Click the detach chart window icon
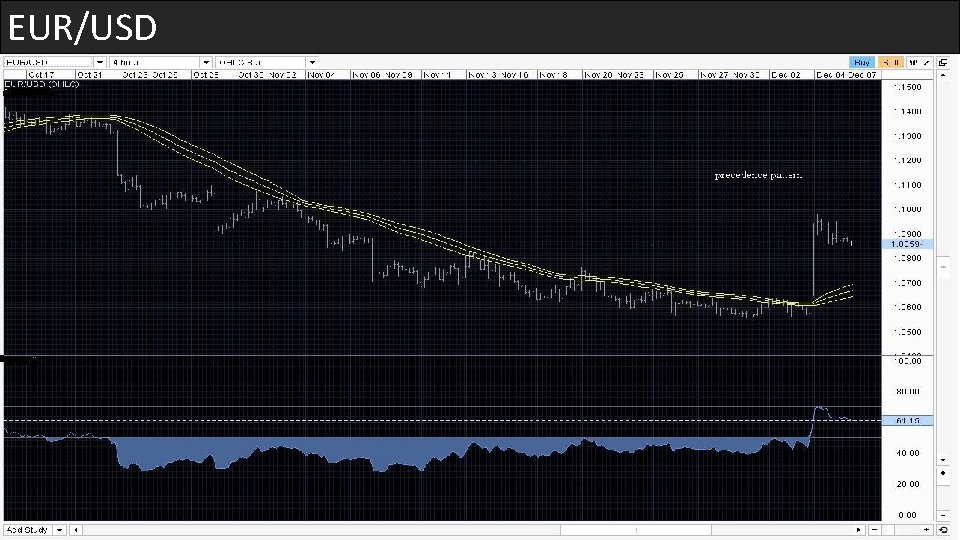The image size is (960, 540). (x=943, y=62)
